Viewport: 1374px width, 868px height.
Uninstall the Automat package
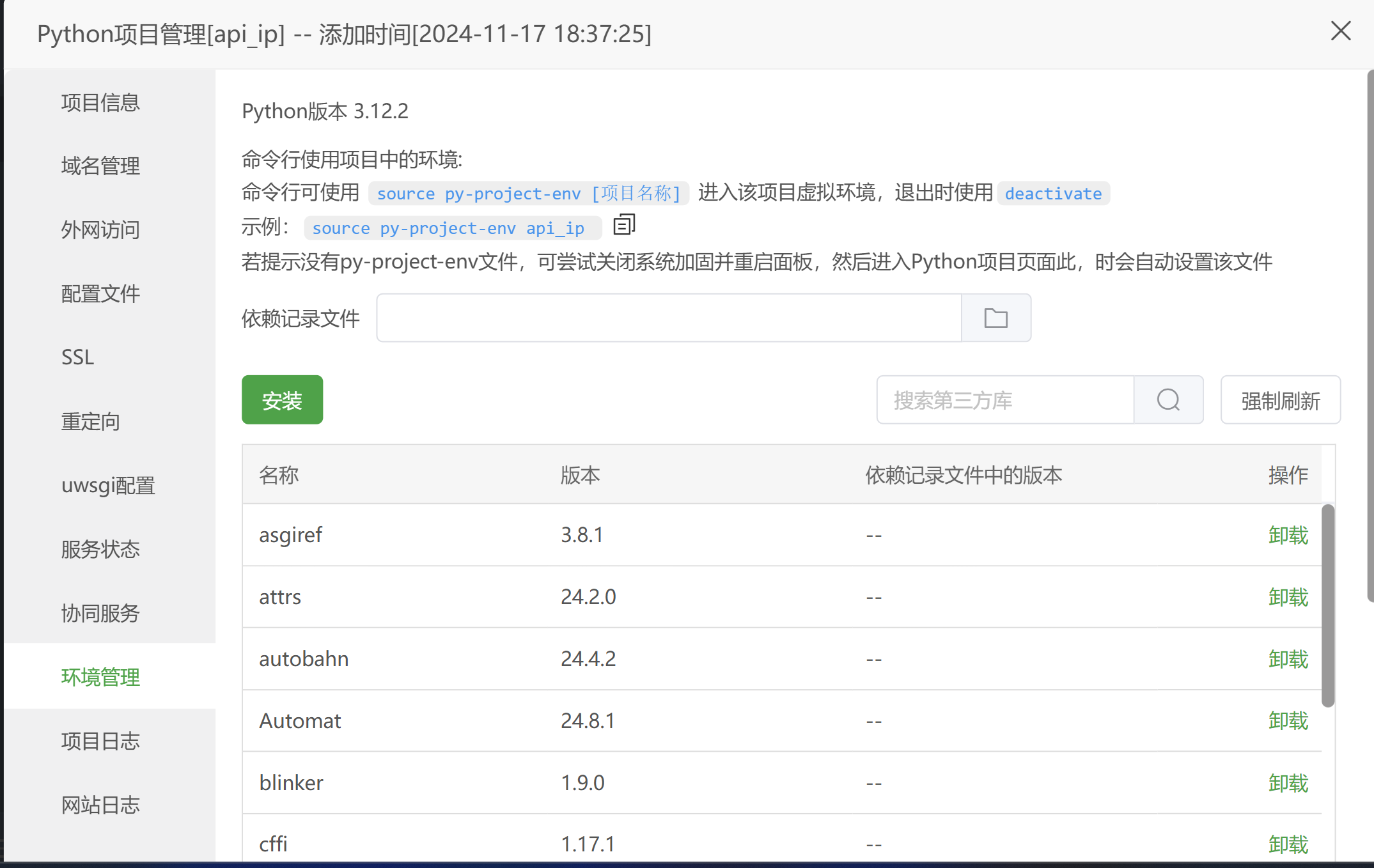point(1288,721)
